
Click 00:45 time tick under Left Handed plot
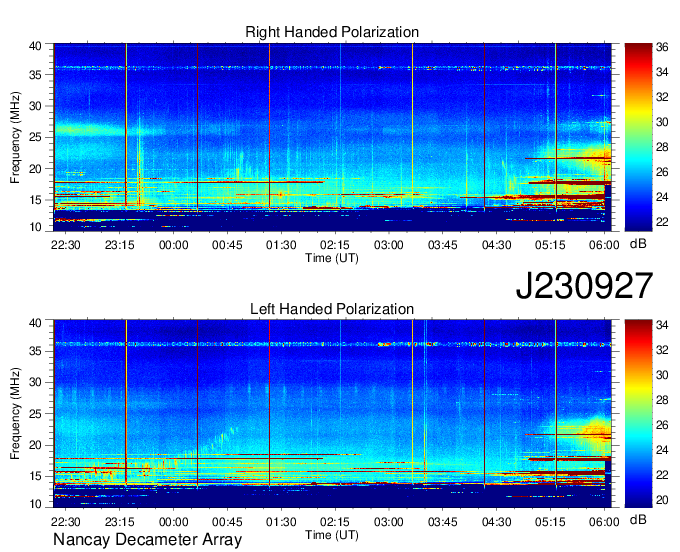[227, 521]
